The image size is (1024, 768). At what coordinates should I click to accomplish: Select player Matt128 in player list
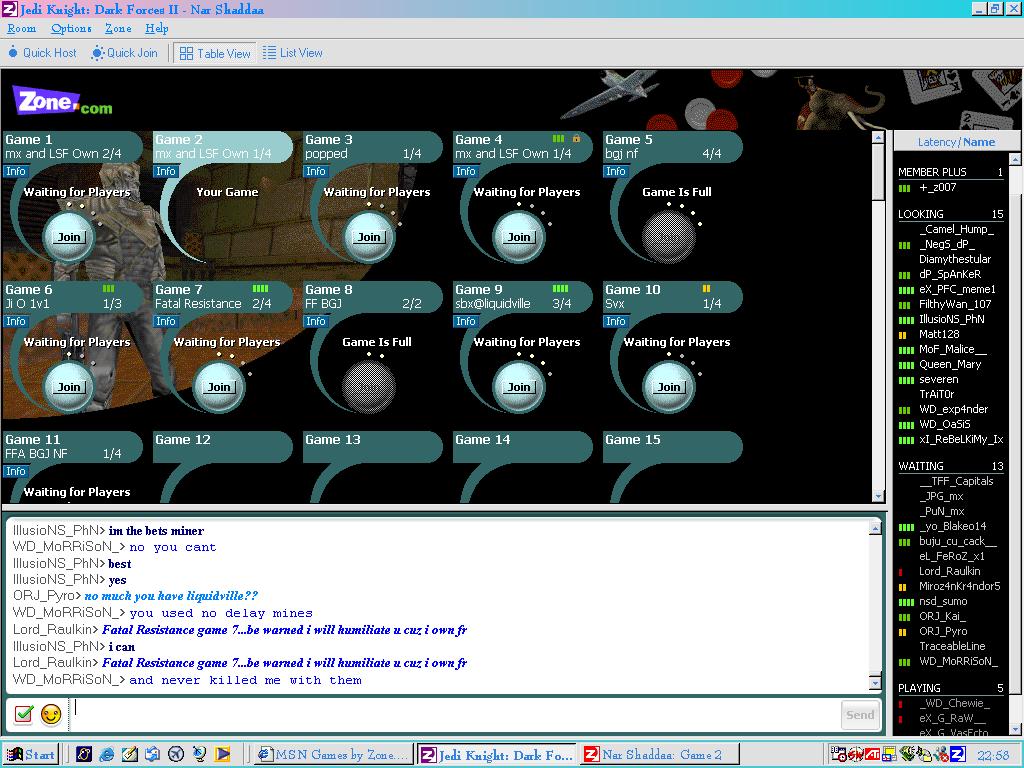coord(939,334)
